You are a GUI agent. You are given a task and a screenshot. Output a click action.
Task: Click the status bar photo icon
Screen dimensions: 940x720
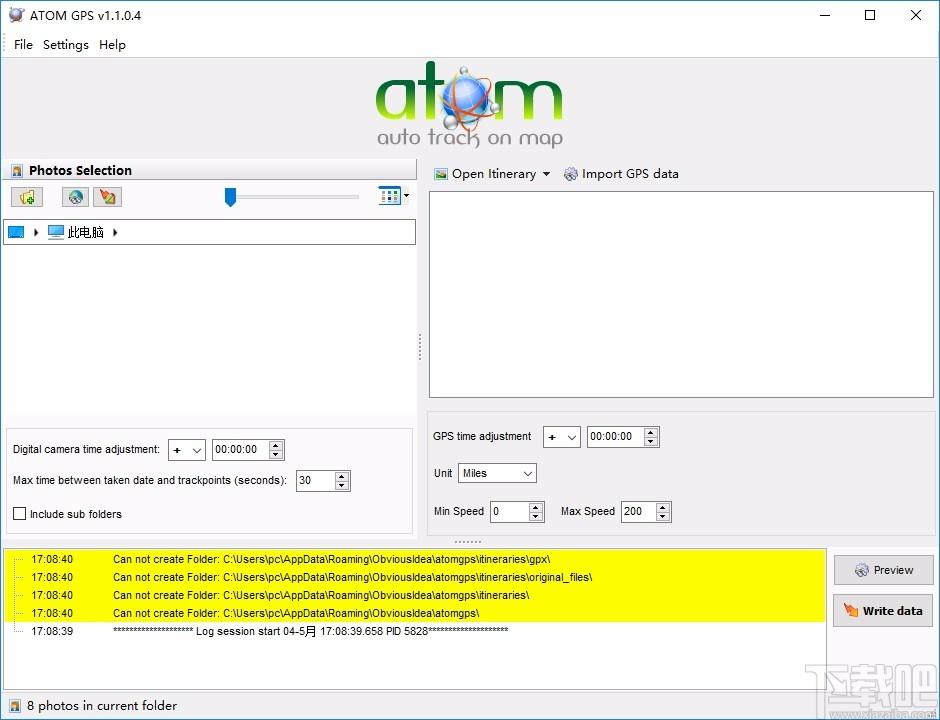15,706
